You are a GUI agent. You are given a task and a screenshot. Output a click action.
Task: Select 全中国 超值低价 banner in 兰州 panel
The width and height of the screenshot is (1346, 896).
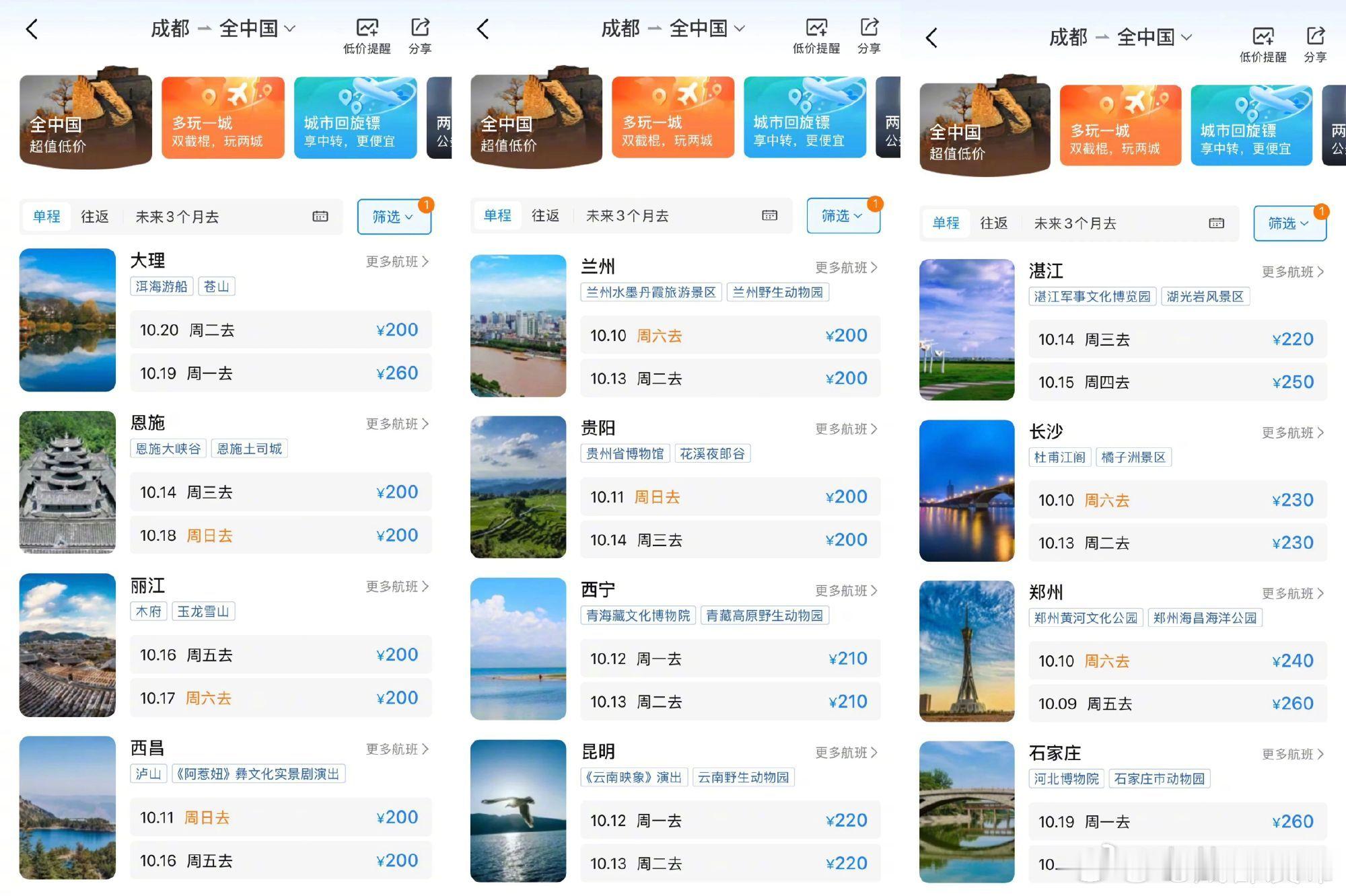[536, 118]
